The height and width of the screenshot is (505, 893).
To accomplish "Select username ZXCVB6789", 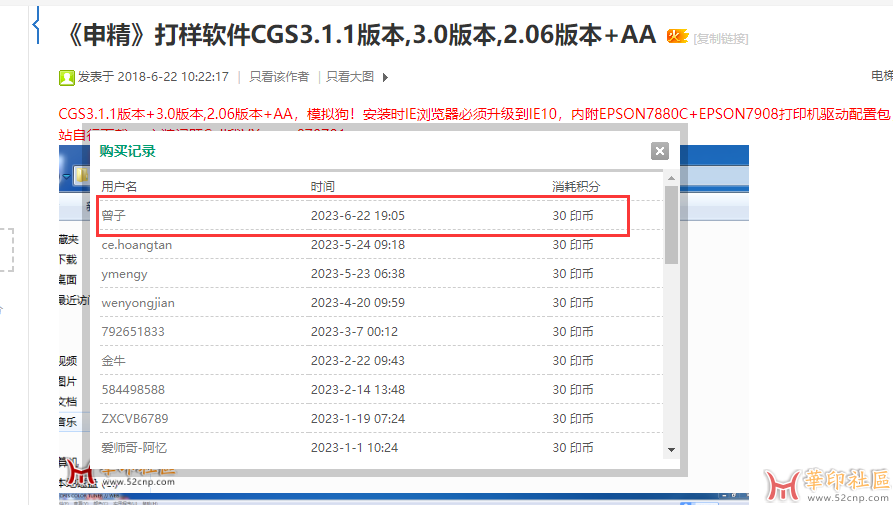I will point(135,419).
